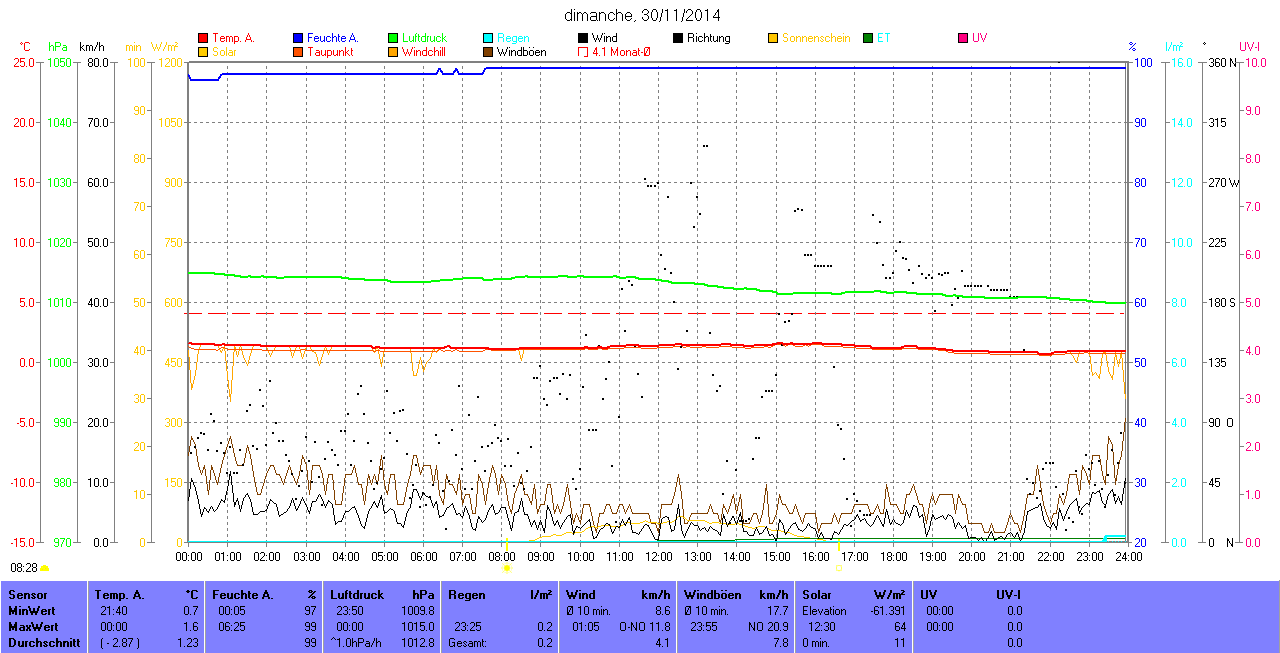
Task: Select the 'Richtung' legend label
Action: click(709, 38)
